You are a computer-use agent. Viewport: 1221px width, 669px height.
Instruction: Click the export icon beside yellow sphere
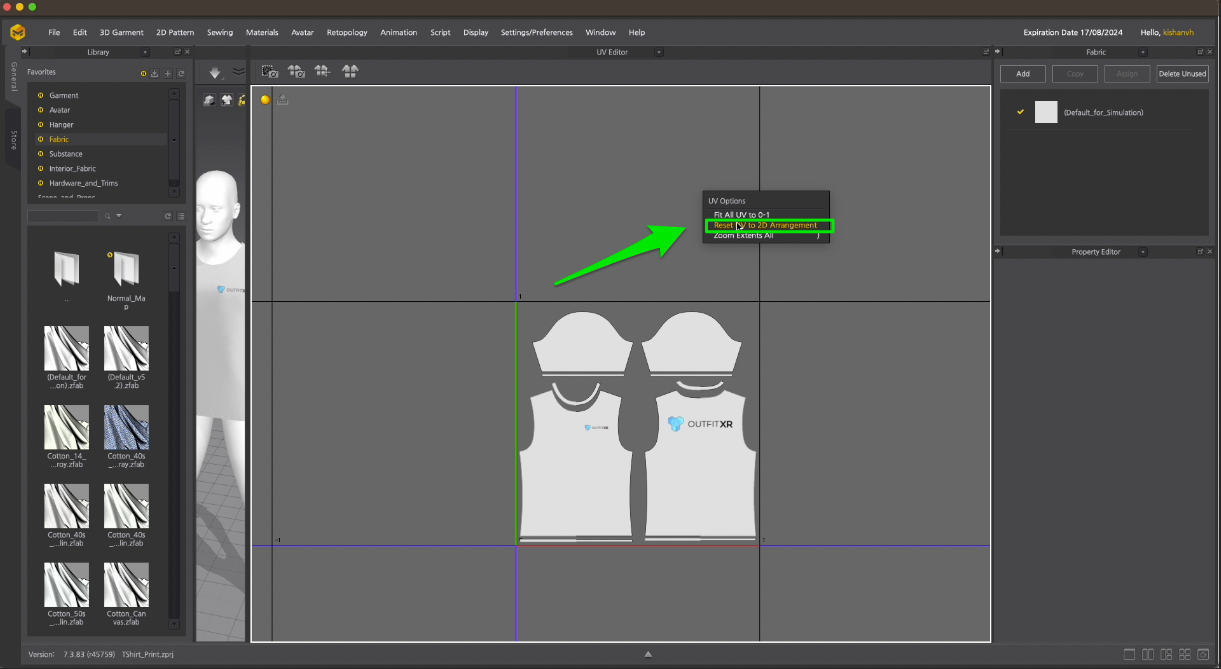coord(283,99)
